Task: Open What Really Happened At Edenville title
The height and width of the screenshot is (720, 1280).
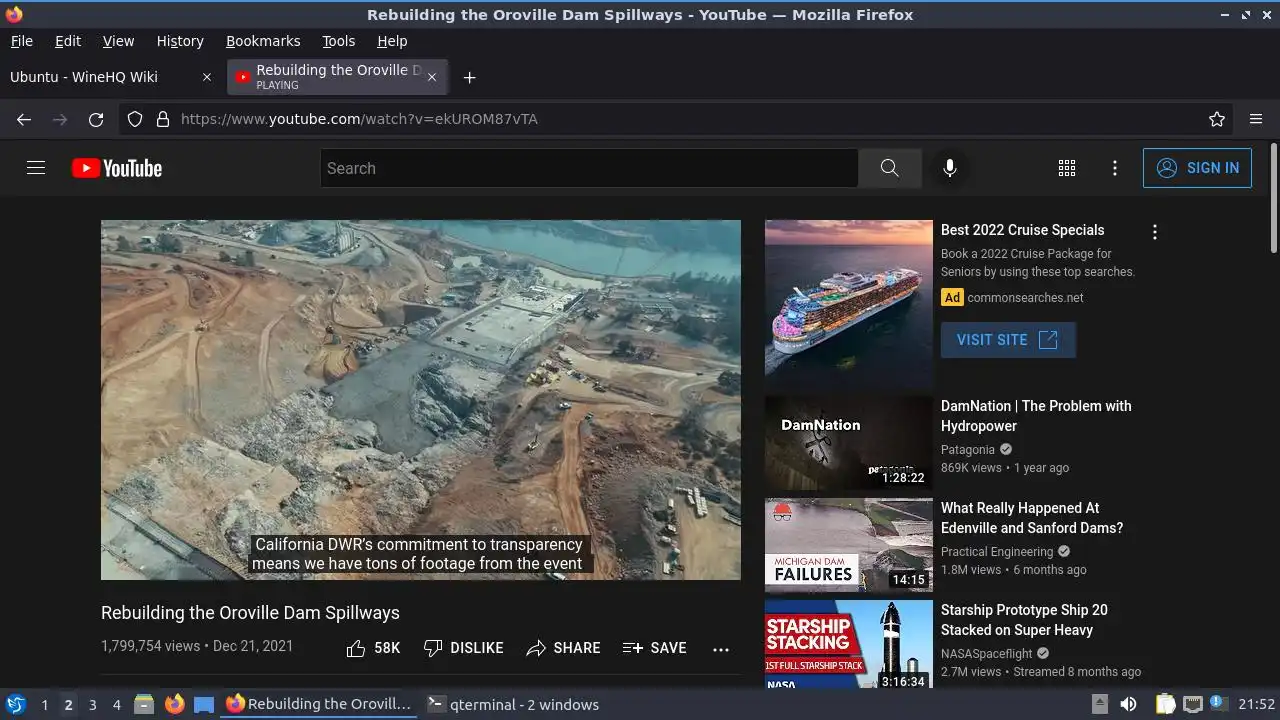Action: (1032, 518)
